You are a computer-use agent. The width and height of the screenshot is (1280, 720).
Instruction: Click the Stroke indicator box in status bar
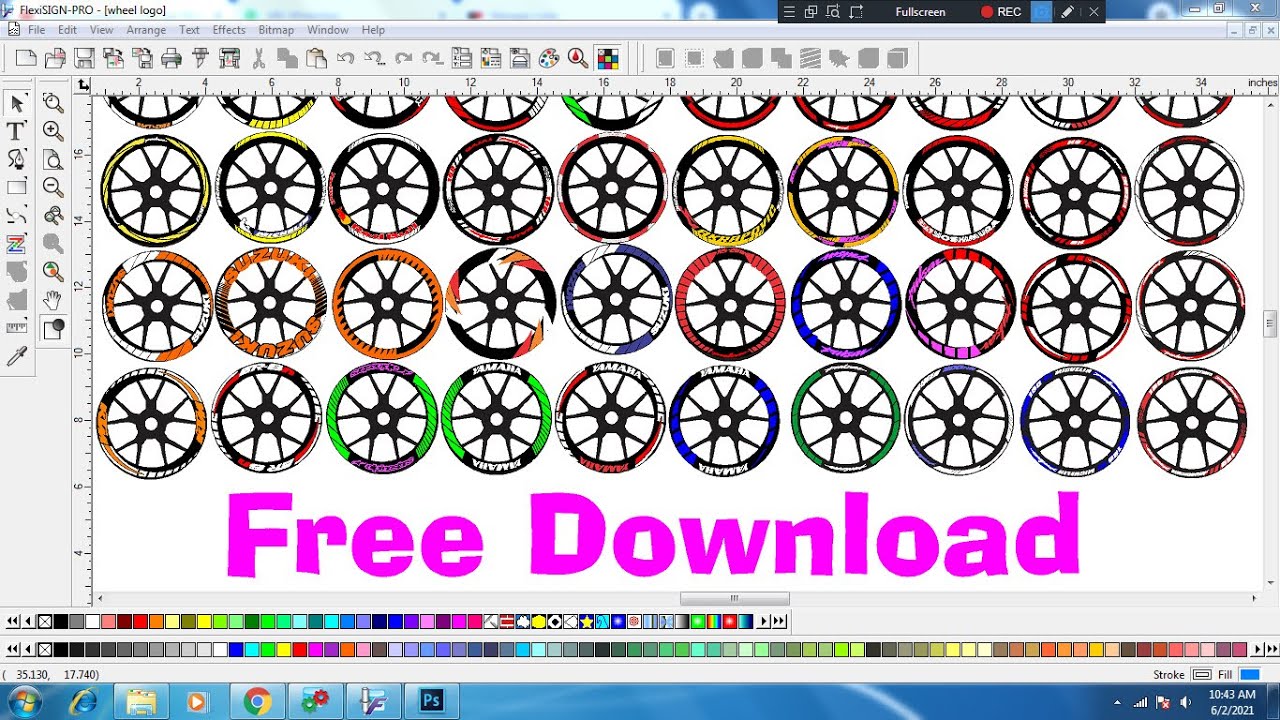tap(1202, 675)
